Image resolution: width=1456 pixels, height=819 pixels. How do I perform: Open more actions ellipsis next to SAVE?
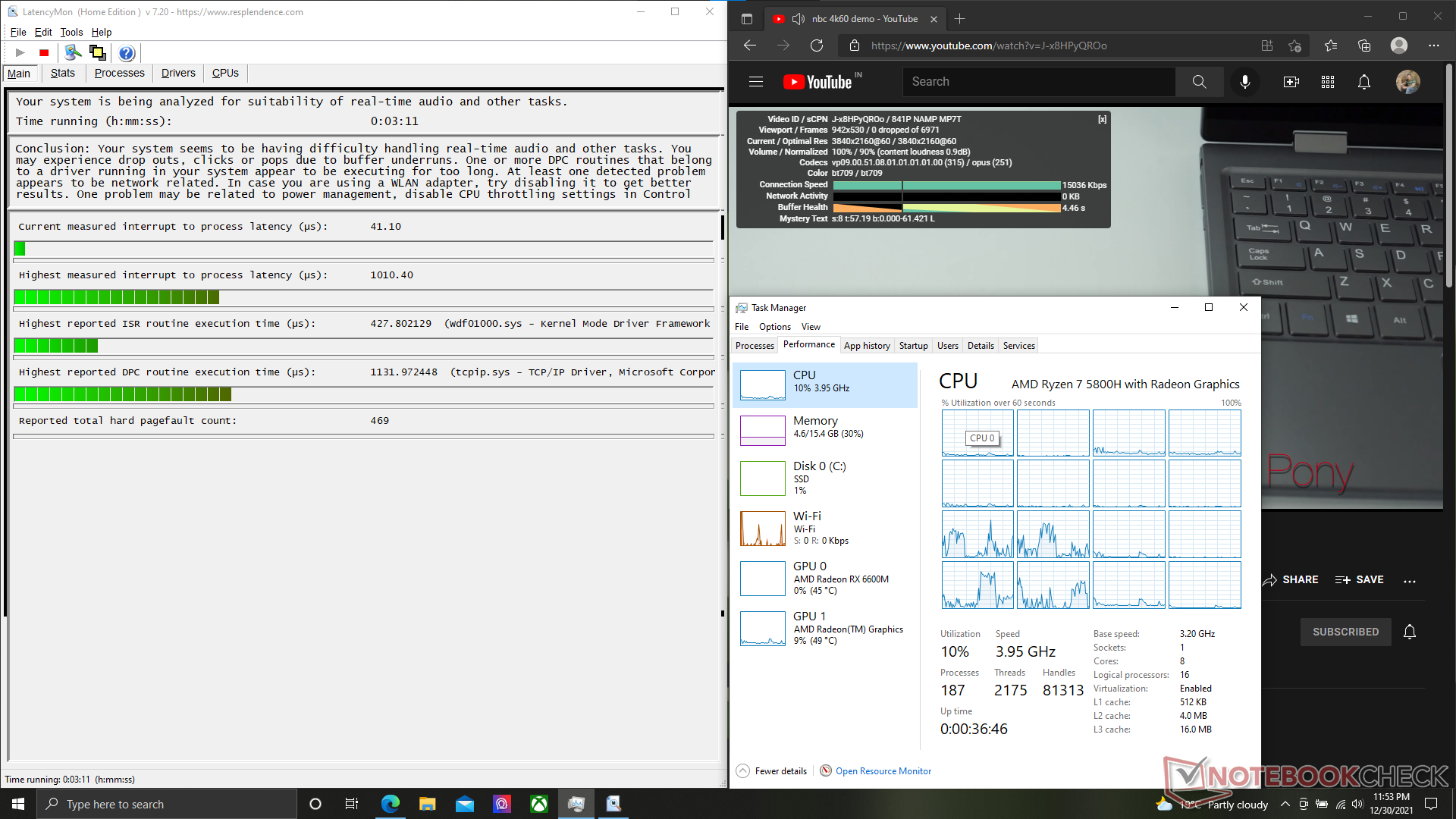pos(1409,580)
